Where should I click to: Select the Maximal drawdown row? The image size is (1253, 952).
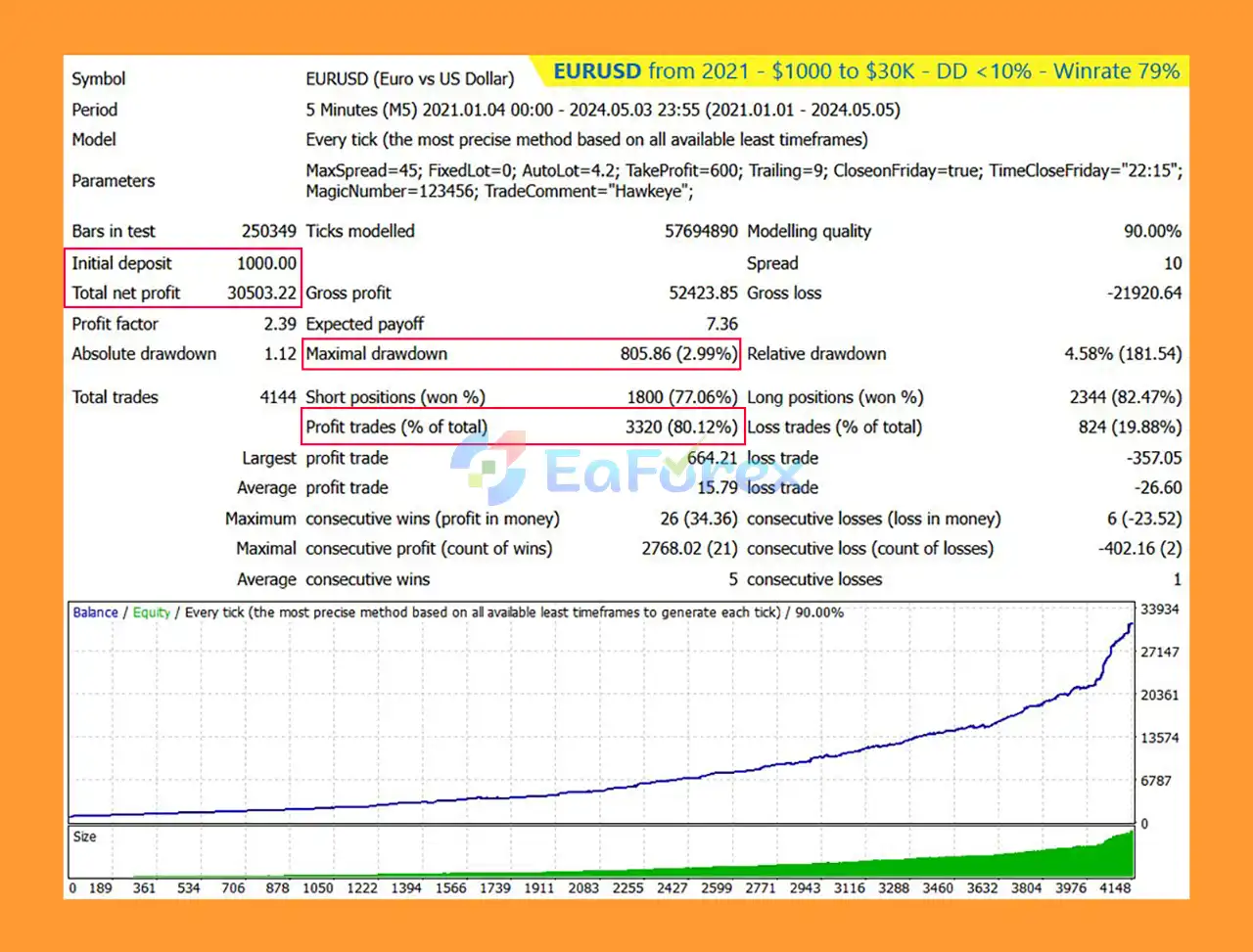point(522,354)
